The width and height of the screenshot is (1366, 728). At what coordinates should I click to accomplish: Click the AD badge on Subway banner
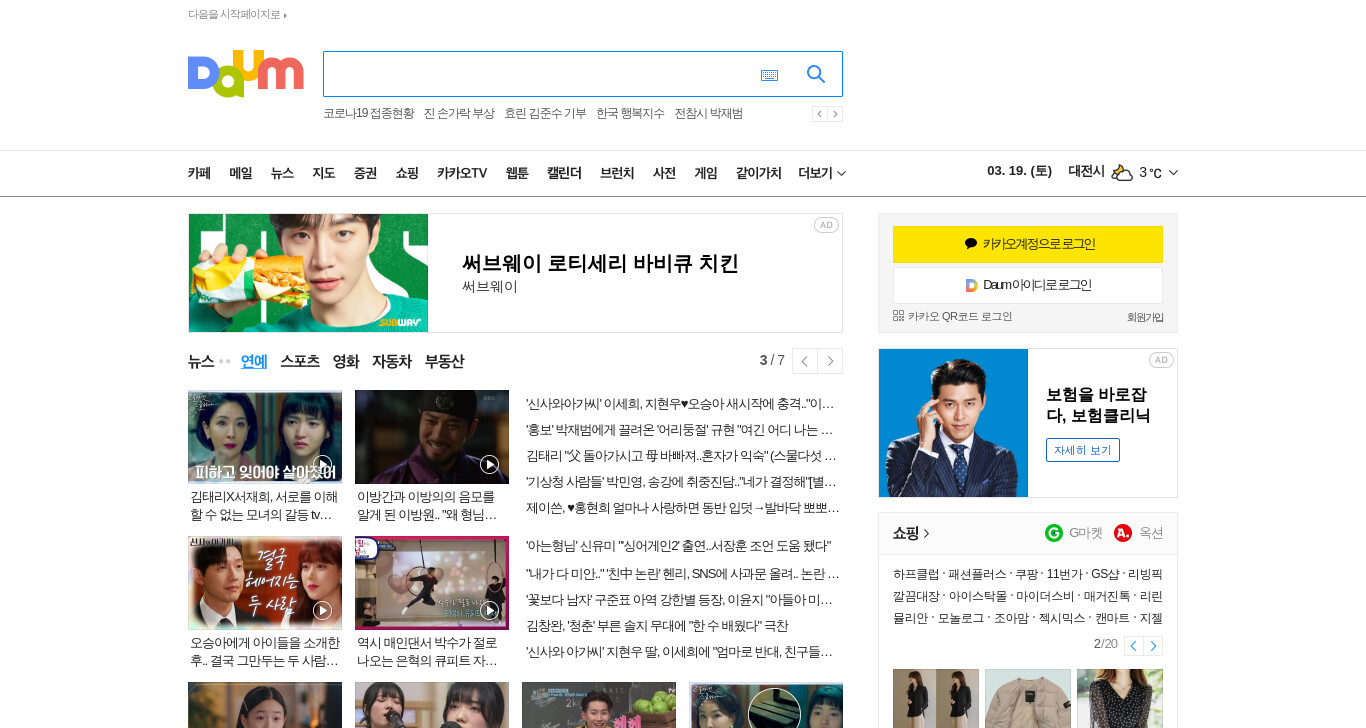(826, 225)
